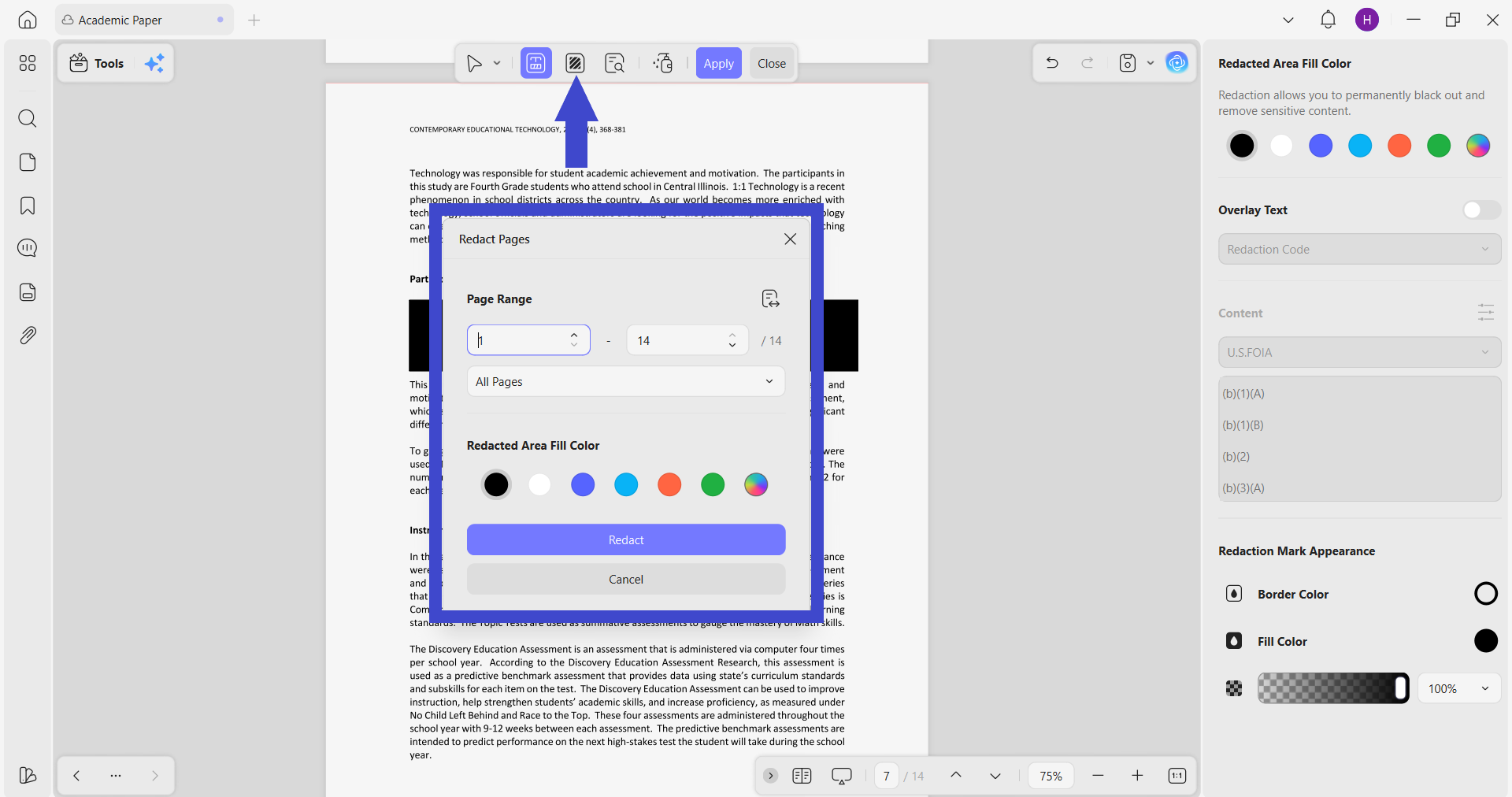Open the Search and Redact tool

614,63
